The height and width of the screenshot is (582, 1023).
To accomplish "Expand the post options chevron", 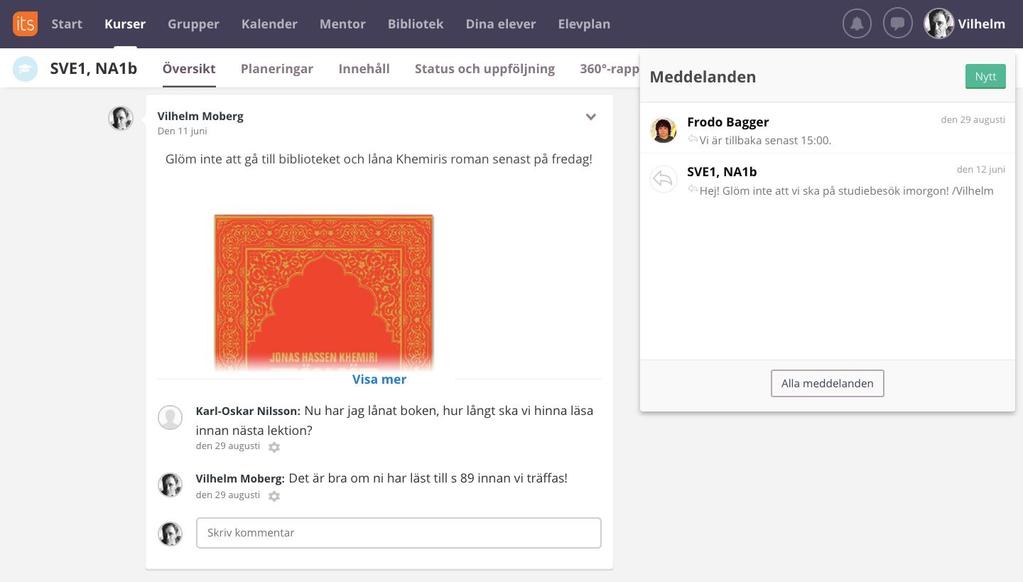I will (x=590, y=117).
